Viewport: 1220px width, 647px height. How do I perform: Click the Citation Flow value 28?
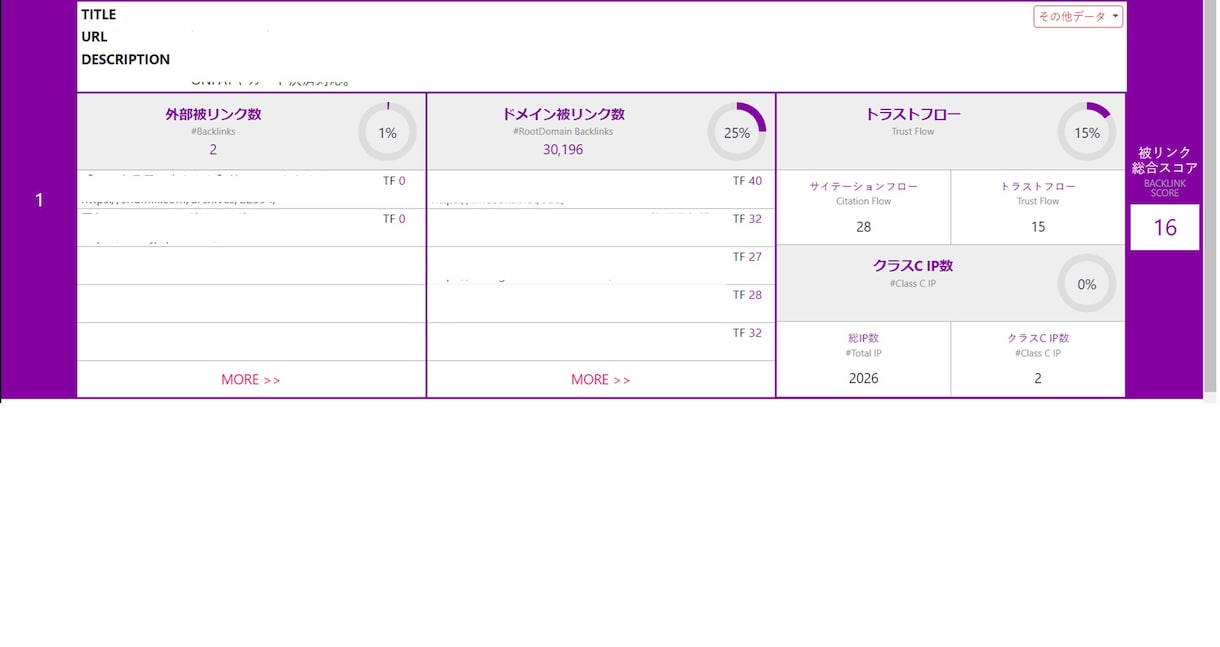coord(864,227)
